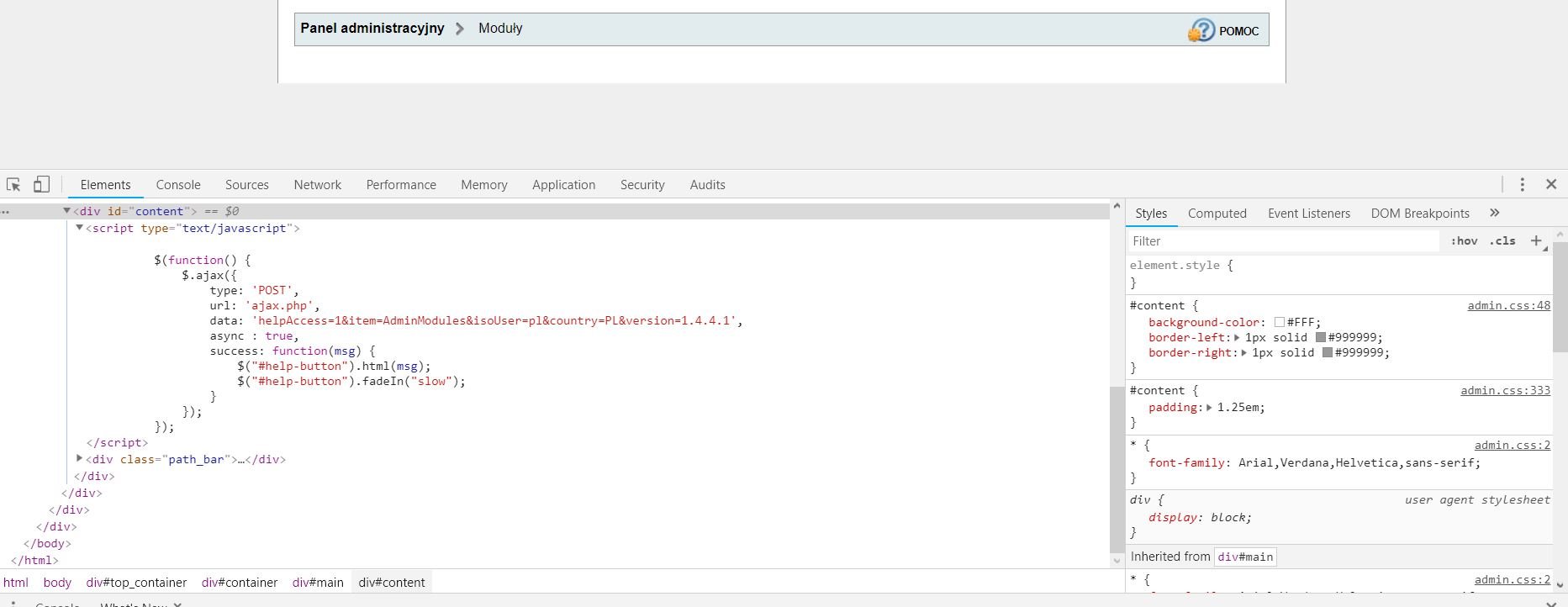The height and width of the screenshot is (607, 1568).
Task: Select div#container in the DOM breadcrumb
Action: click(240, 583)
